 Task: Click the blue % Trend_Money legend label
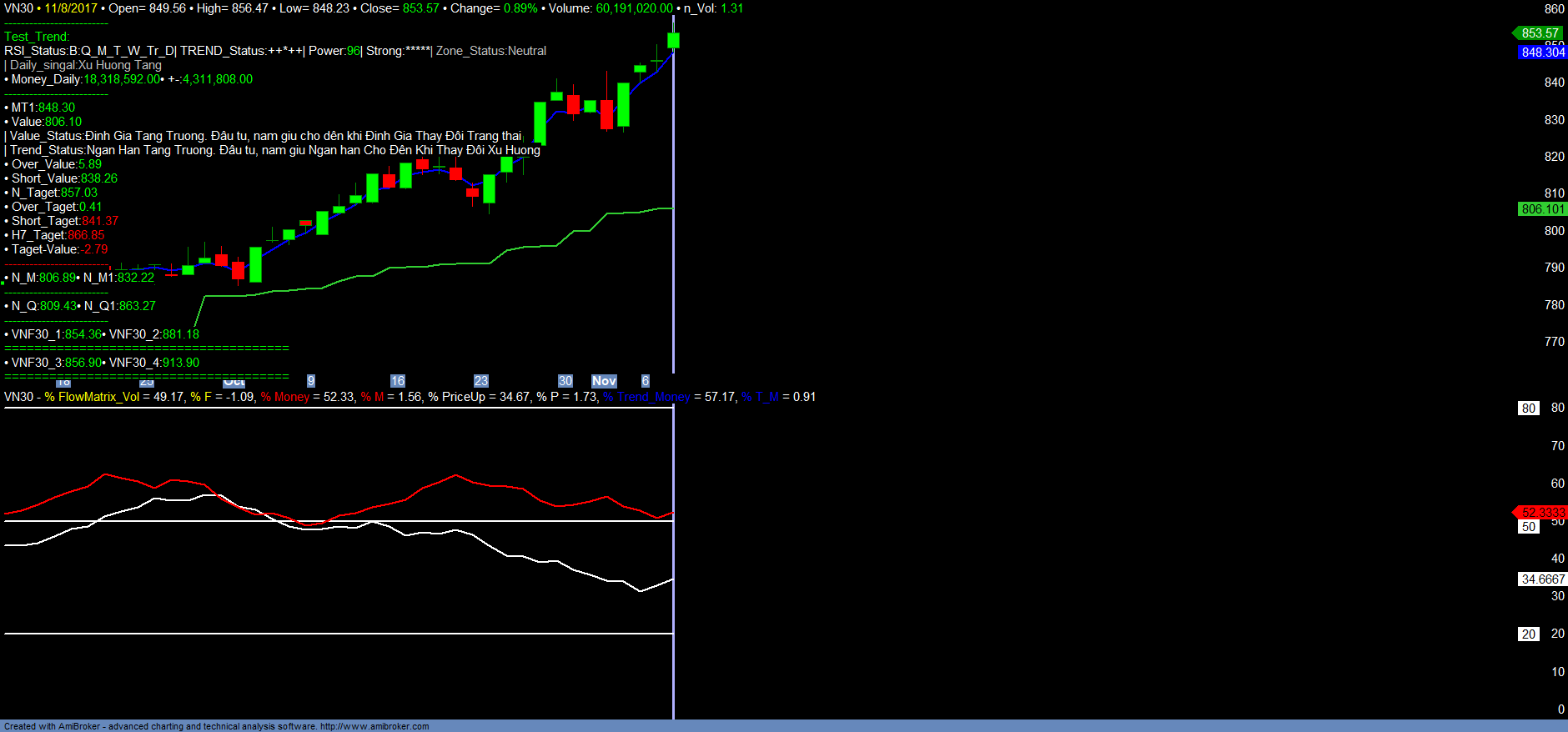click(647, 397)
